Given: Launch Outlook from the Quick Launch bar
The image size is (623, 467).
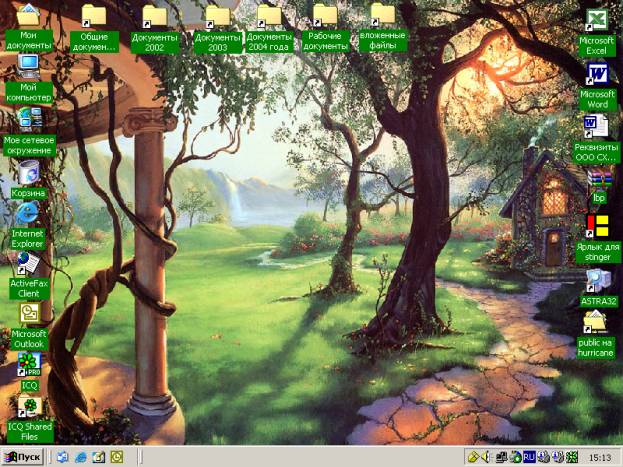Looking at the screenshot, I should coord(116,457).
